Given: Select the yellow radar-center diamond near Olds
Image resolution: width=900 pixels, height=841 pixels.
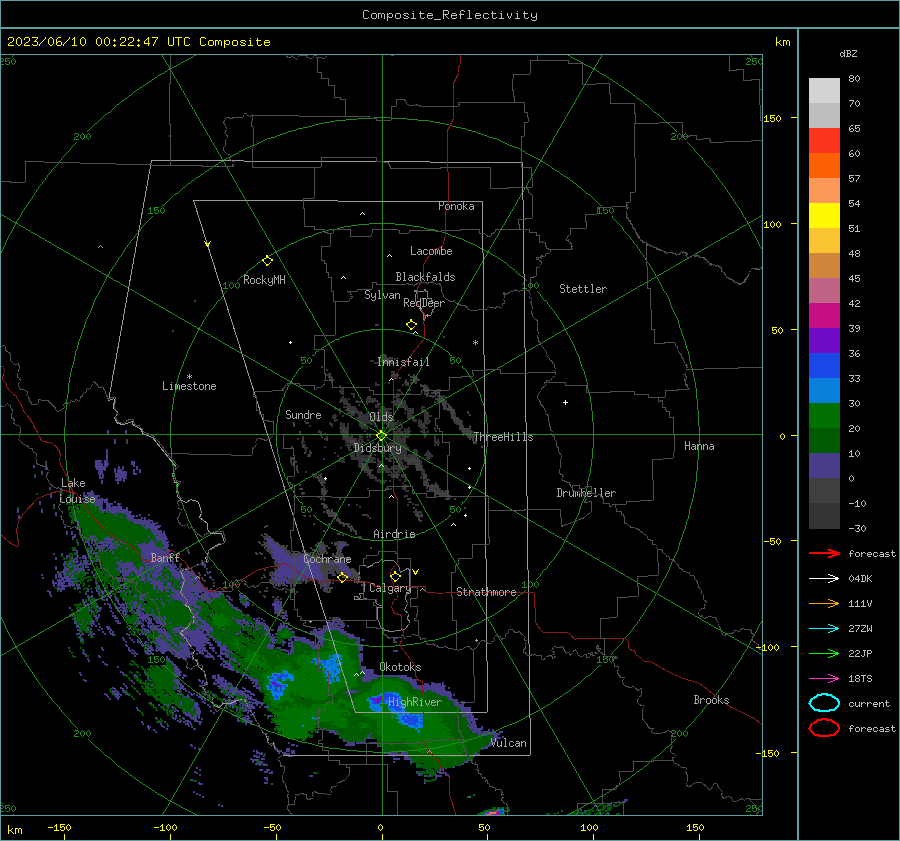Looking at the screenshot, I should click(x=381, y=436).
